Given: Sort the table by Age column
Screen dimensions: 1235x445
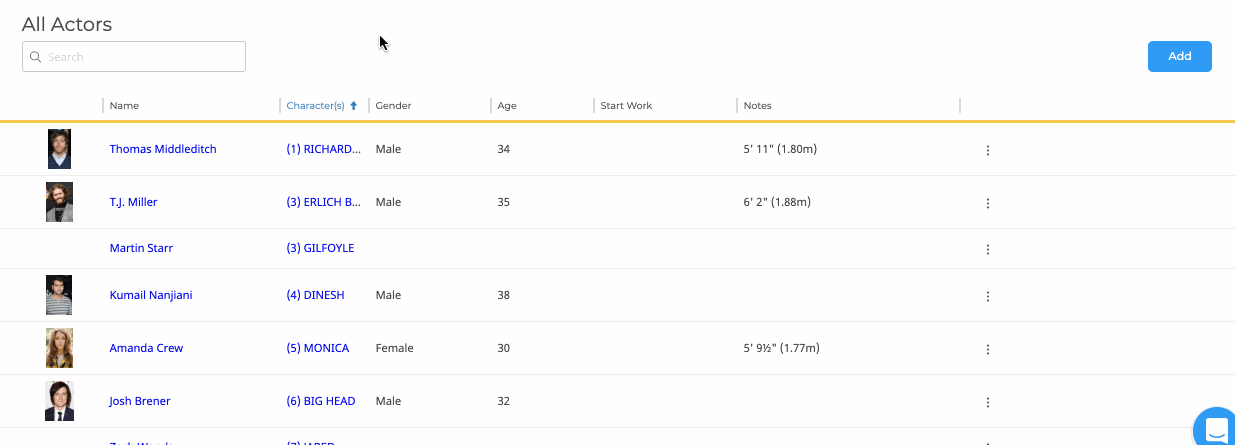Looking at the screenshot, I should [507, 106].
